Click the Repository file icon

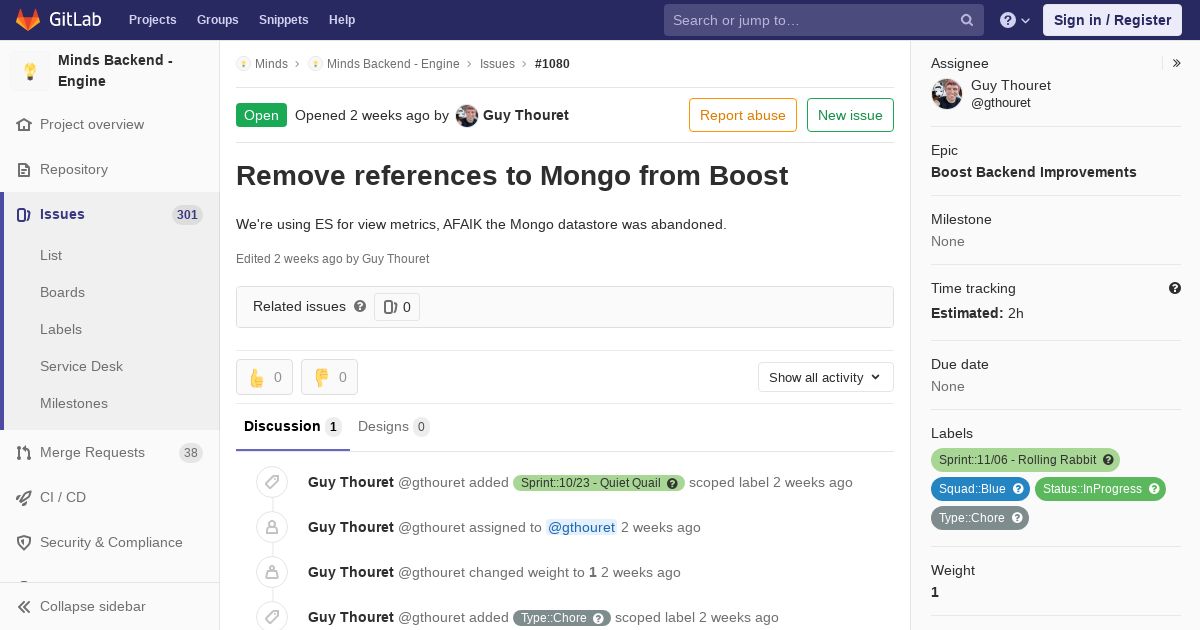[x=24, y=170]
